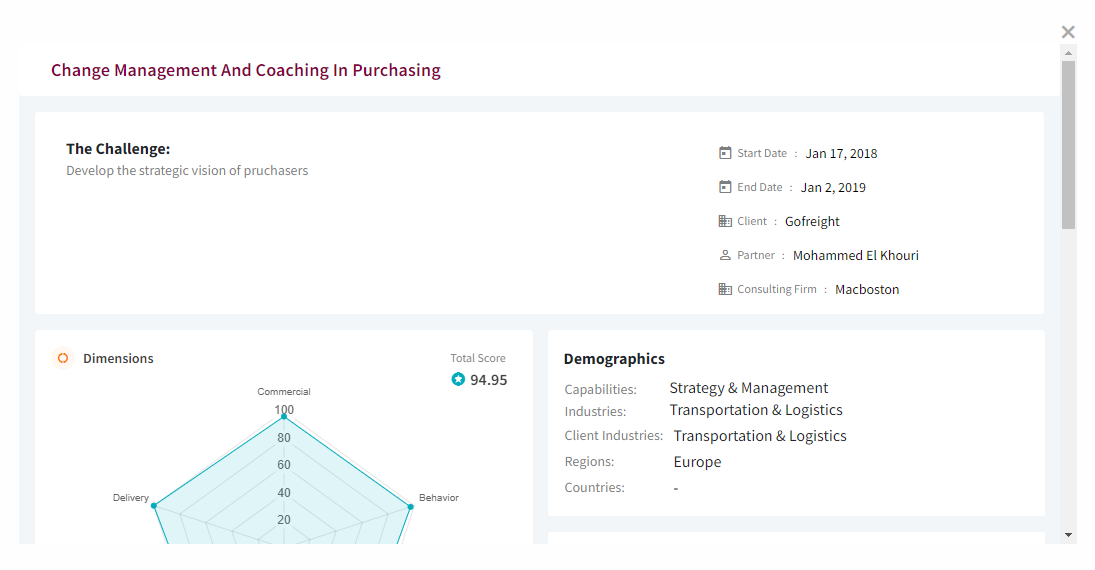Click the 'Capabilities:' label
This screenshot has height=570, width=1095.
(601, 389)
